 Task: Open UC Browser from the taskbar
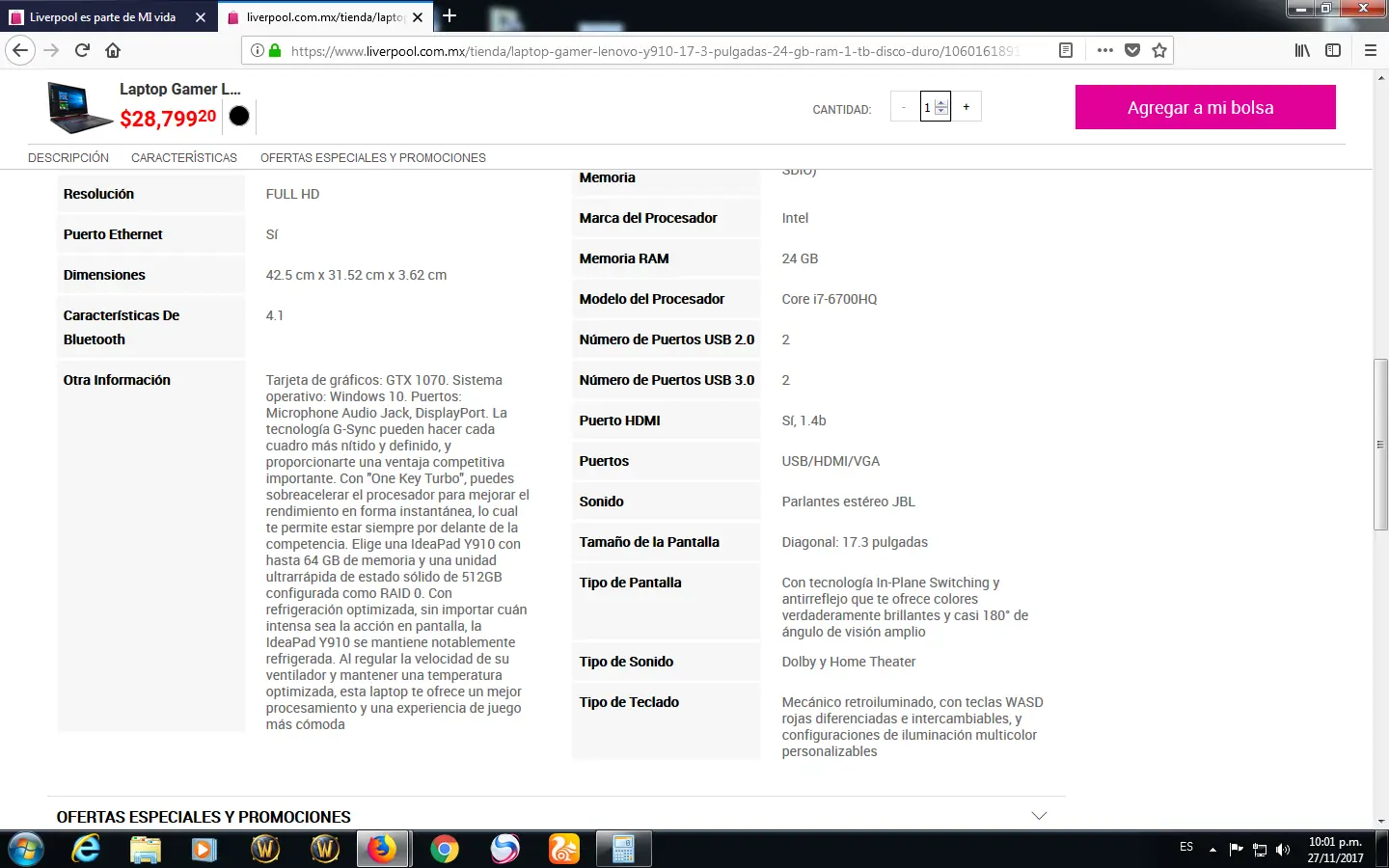point(564,849)
